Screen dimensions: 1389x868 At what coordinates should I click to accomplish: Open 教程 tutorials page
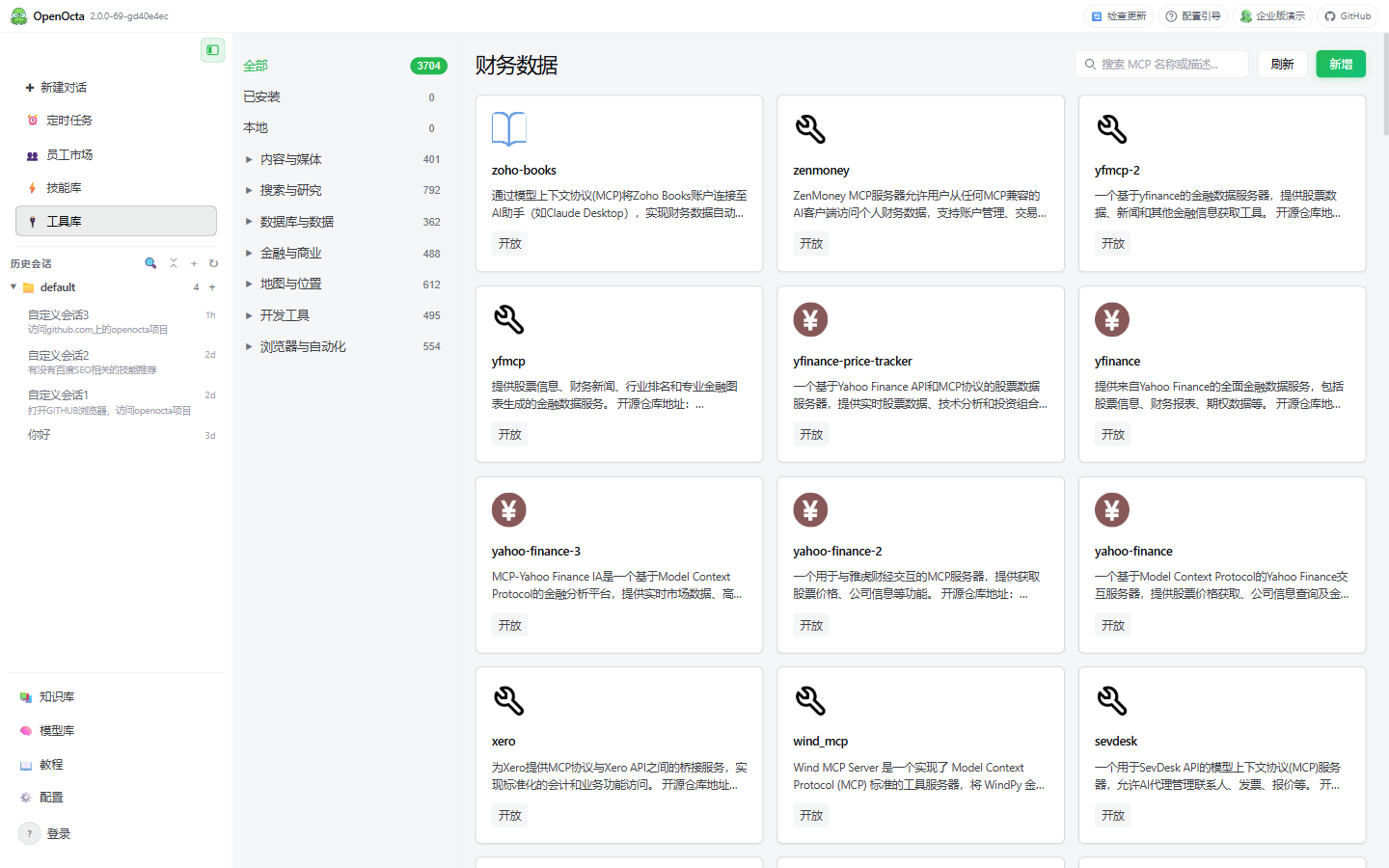tap(116, 764)
